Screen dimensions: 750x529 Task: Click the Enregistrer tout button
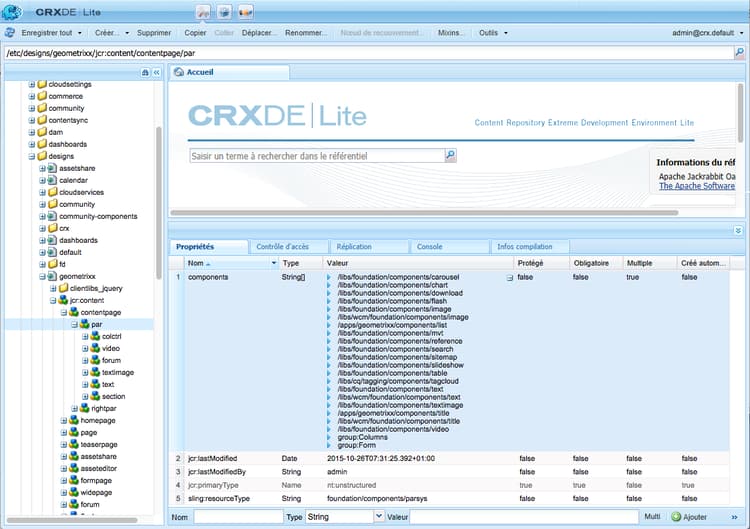click(x=47, y=33)
